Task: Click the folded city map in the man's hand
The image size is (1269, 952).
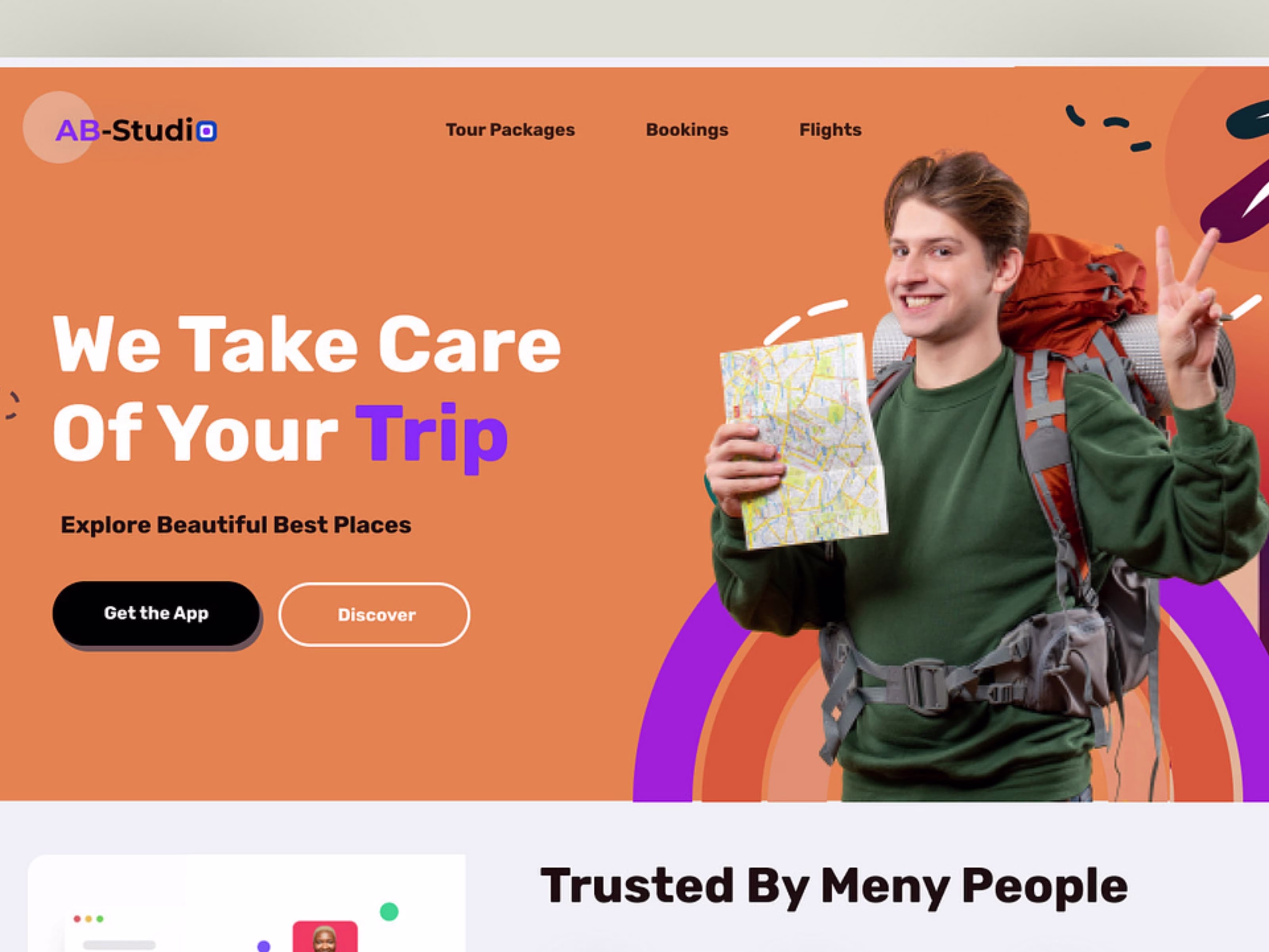Action: coord(803,441)
